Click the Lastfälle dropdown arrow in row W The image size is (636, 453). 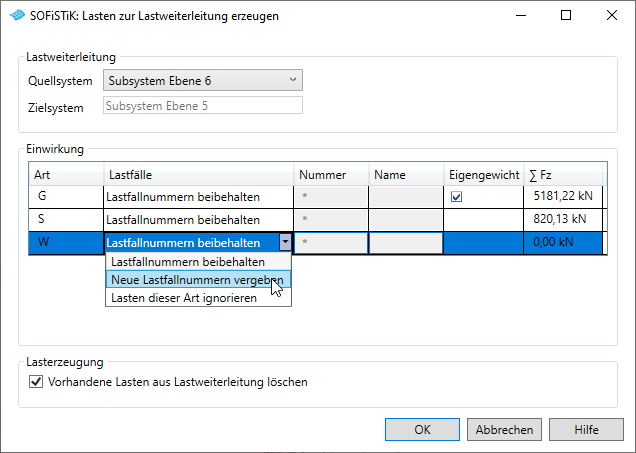(x=286, y=242)
